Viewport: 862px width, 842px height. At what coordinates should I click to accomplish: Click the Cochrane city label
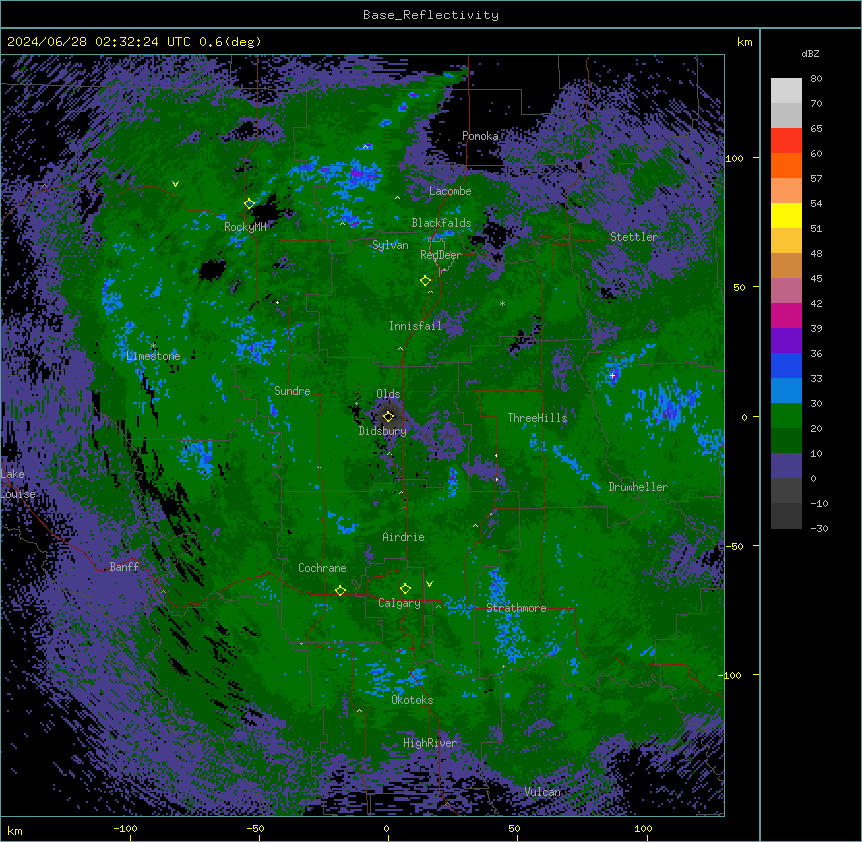pyautogui.click(x=322, y=568)
